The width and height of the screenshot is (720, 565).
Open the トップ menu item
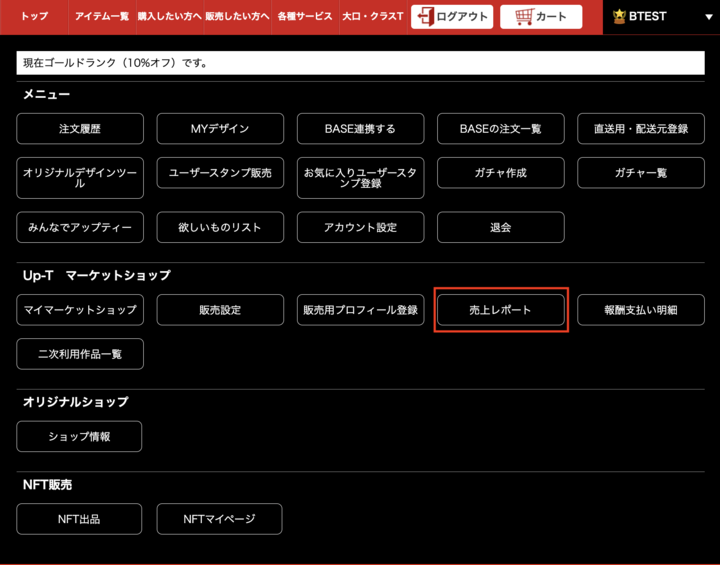click(x=34, y=17)
